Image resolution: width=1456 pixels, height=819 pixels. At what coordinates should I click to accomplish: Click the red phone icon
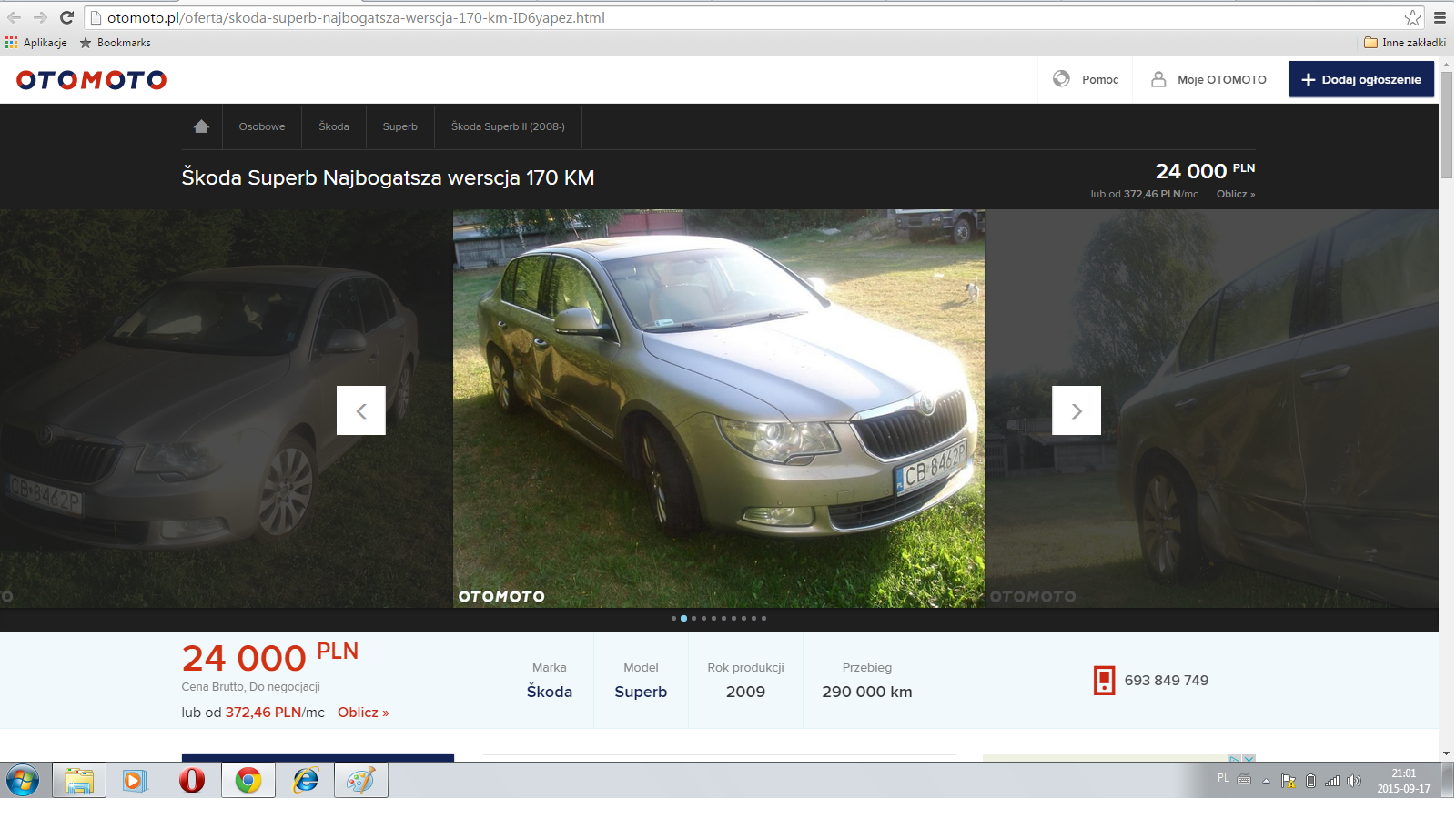[1104, 681]
